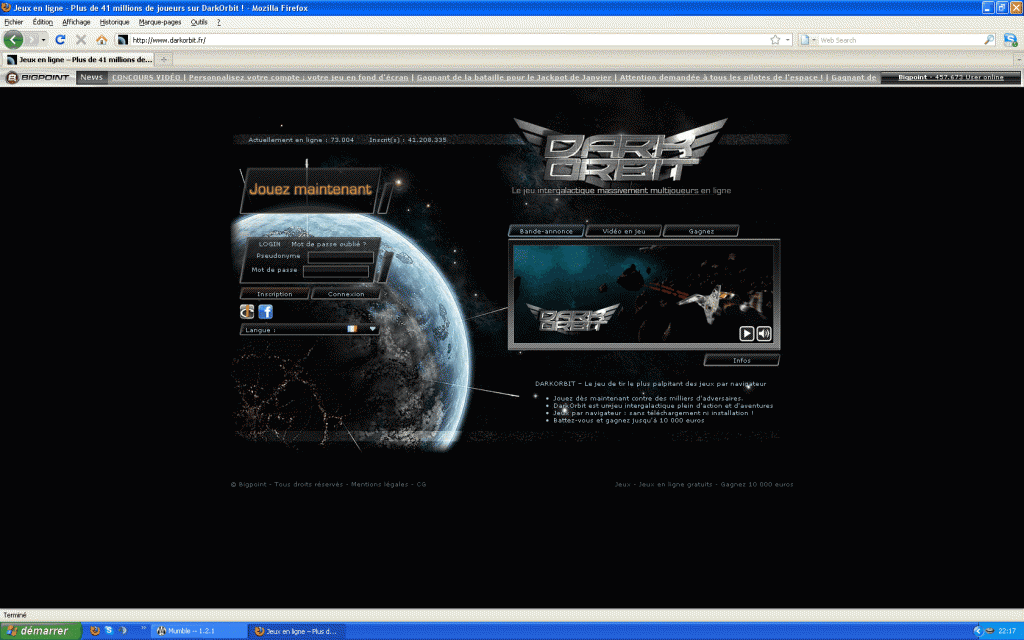
Task: Open 'Personnalisez votre compte' news link
Action: click(298, 77)
